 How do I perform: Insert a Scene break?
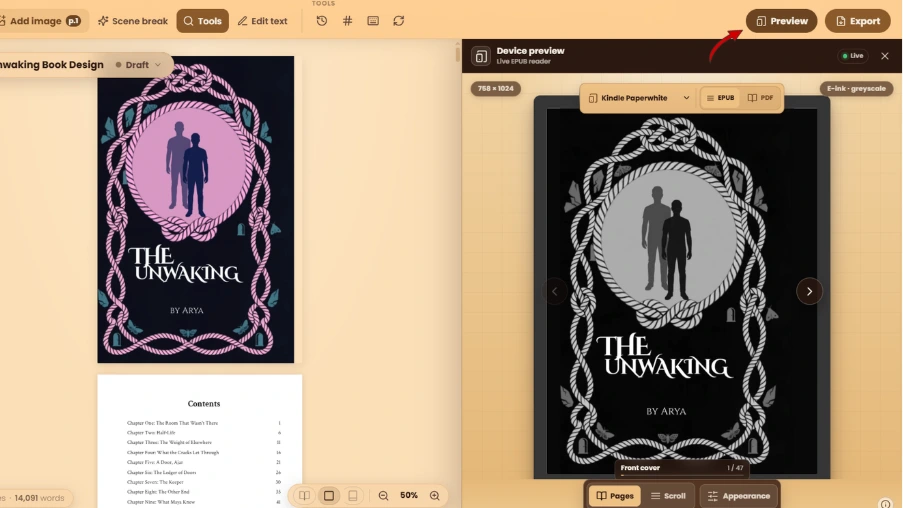click(133, 21)
